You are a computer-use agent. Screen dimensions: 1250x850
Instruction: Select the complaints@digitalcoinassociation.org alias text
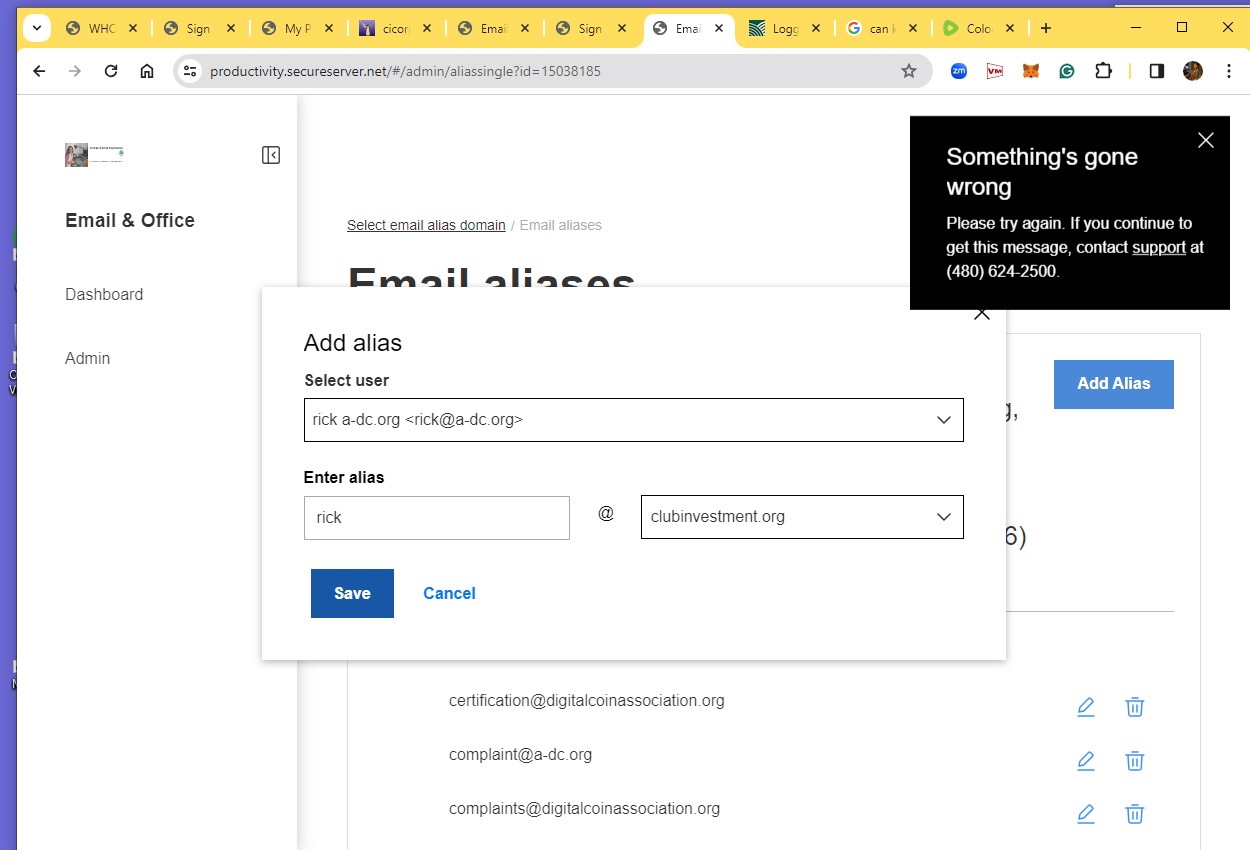584,808
